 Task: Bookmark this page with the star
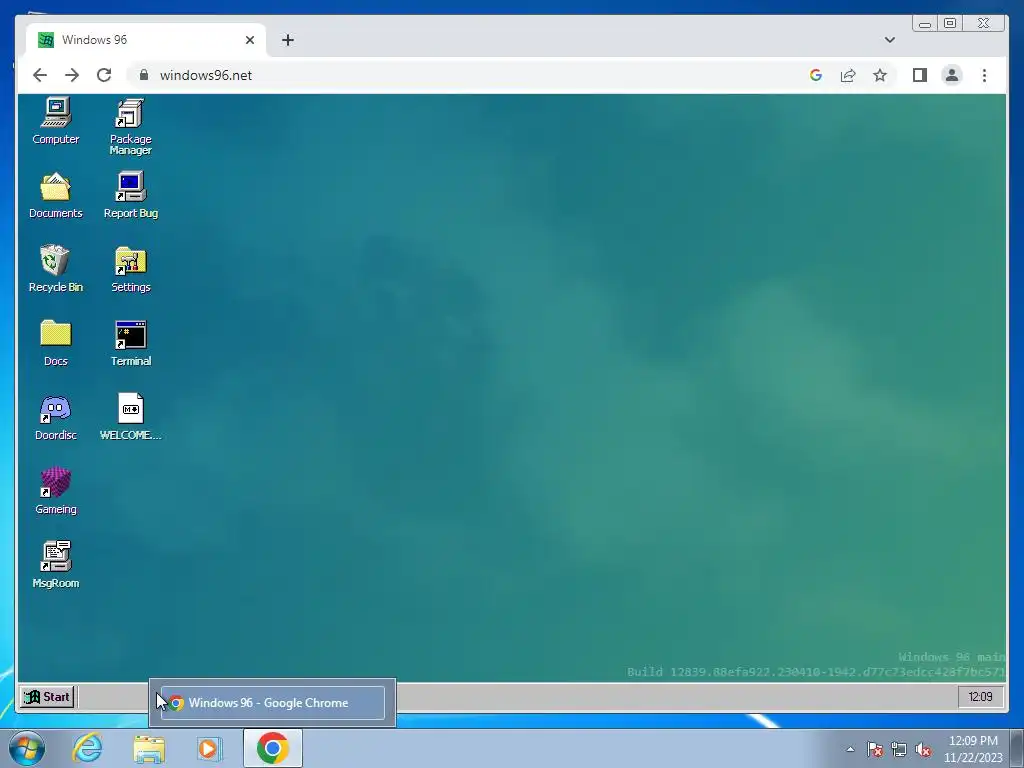(x=880, y=75)
